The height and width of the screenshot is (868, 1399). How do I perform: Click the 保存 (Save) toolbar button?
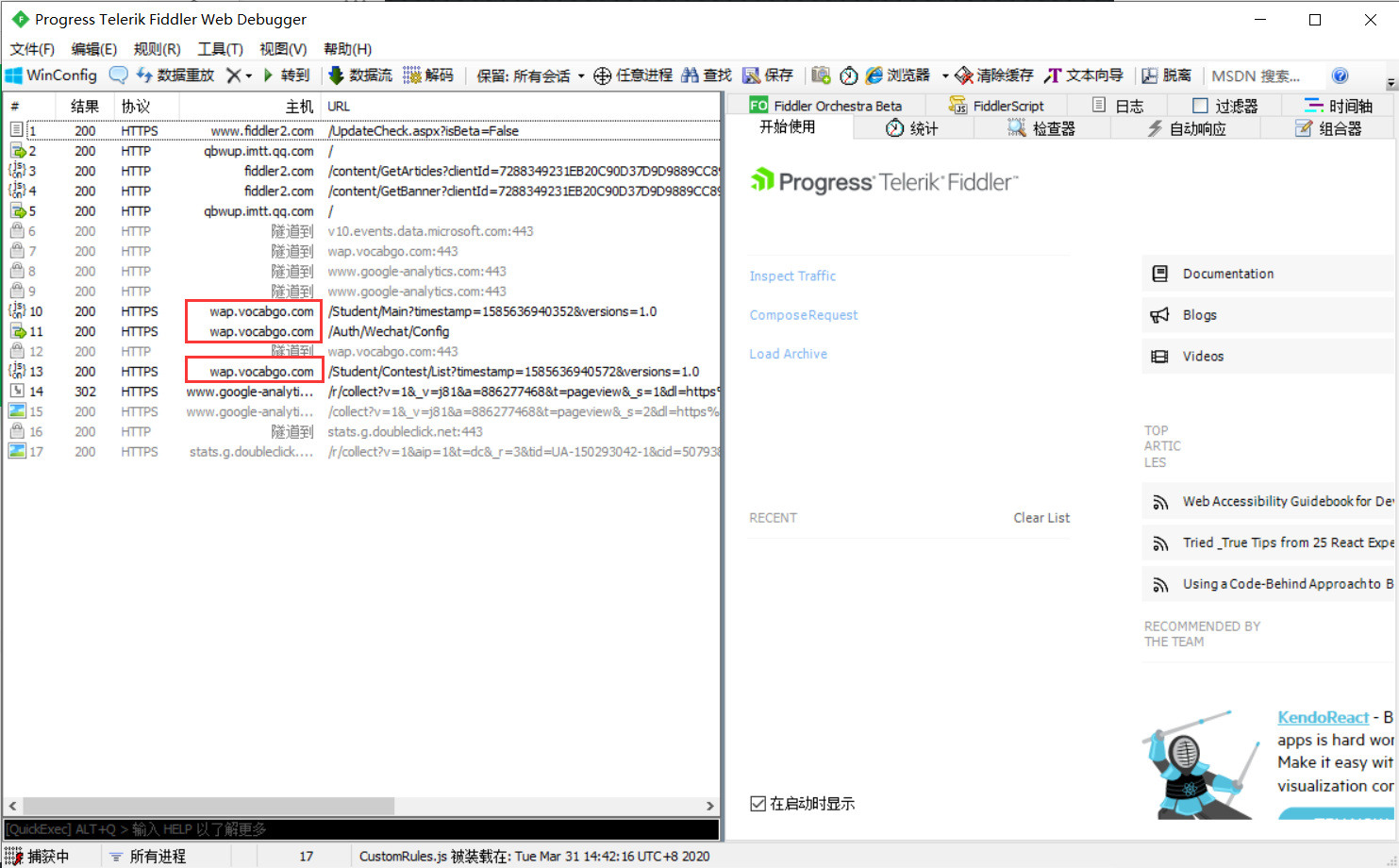pyautogui.click(x=768, y=75)
